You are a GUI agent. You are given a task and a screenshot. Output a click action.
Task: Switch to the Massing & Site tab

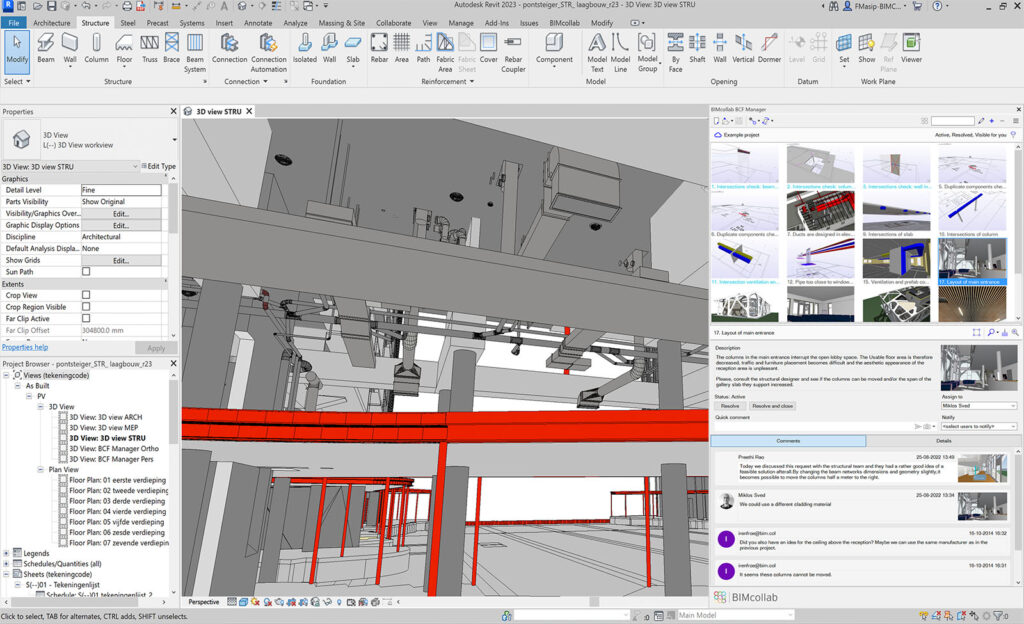tap(342, 23)
